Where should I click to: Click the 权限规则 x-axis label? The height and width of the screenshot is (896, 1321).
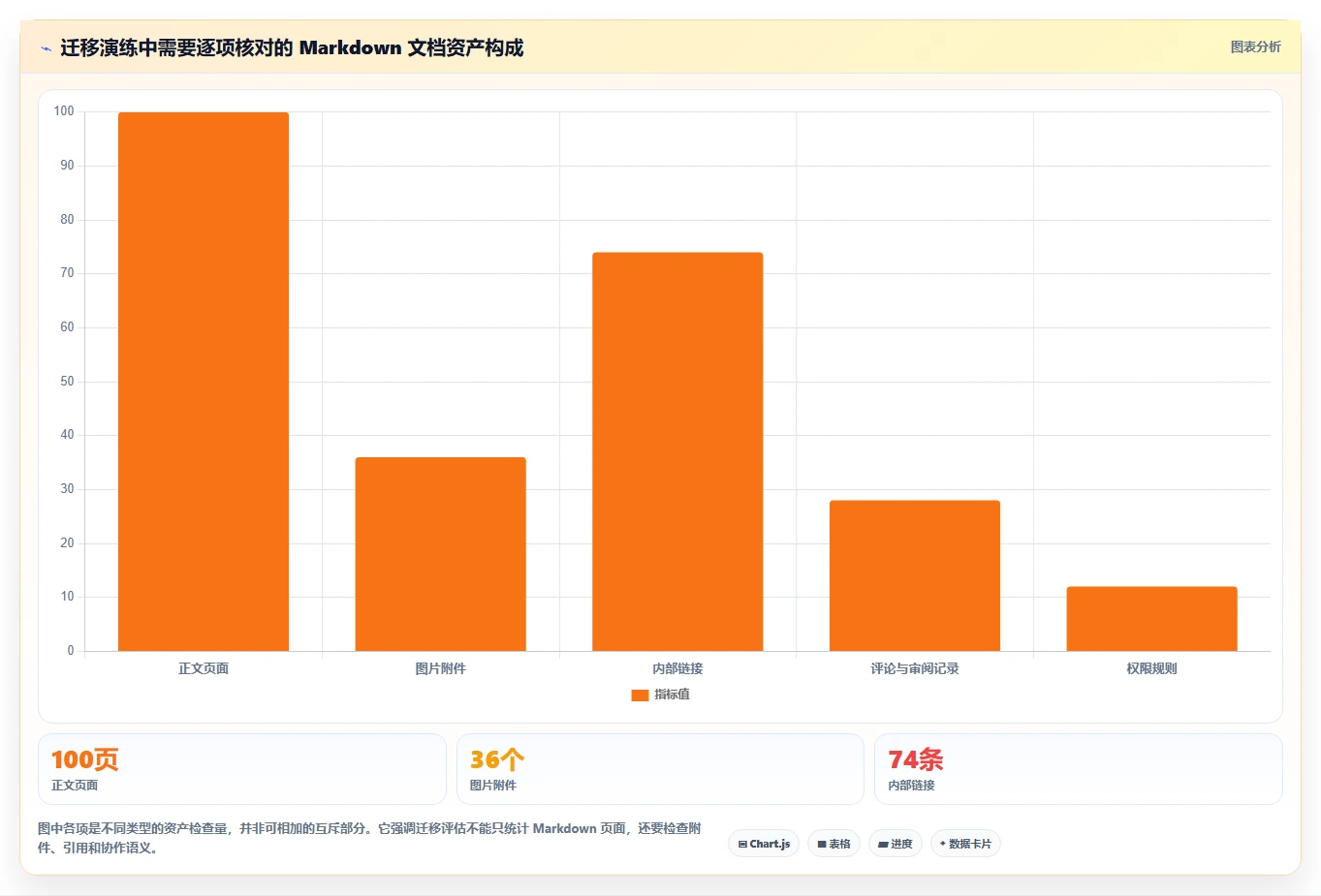tap(1151, 668)
